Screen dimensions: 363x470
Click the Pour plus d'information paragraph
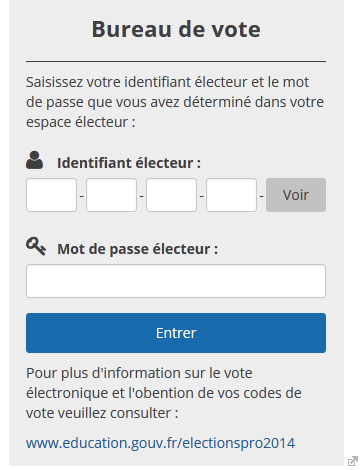tap(164, 393)
